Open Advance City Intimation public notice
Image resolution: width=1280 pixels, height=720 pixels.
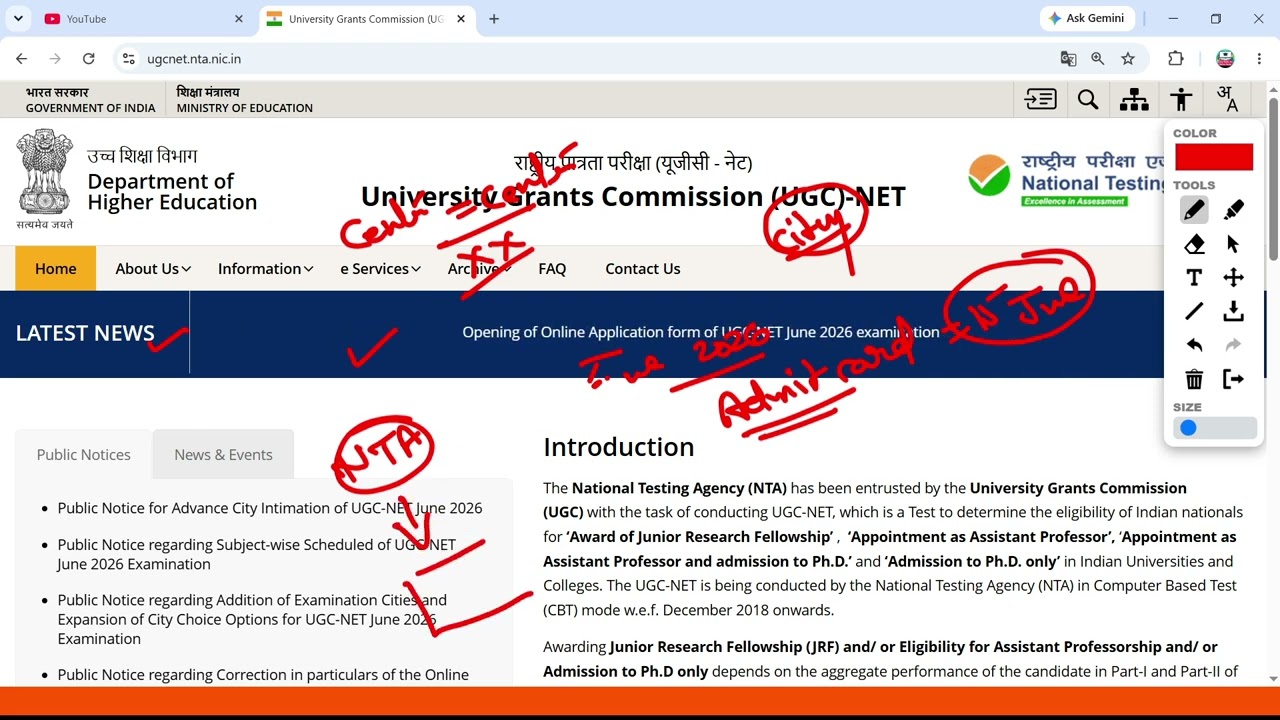coord(270,508)
